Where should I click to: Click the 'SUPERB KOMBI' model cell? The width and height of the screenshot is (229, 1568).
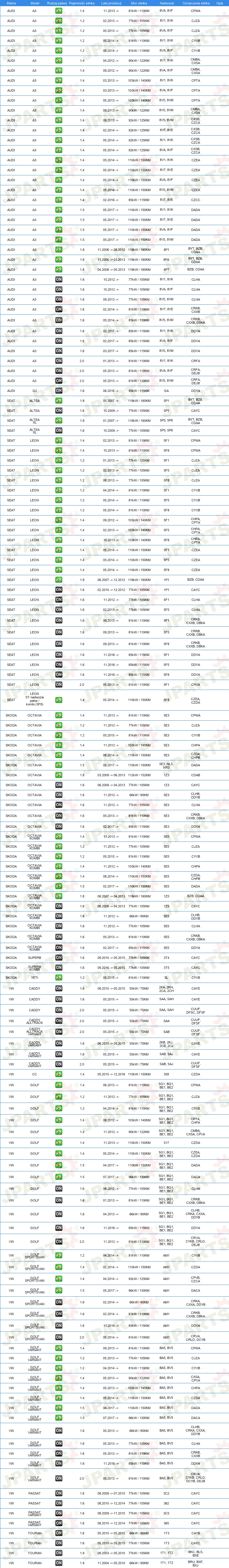click(x=35, y=968)
